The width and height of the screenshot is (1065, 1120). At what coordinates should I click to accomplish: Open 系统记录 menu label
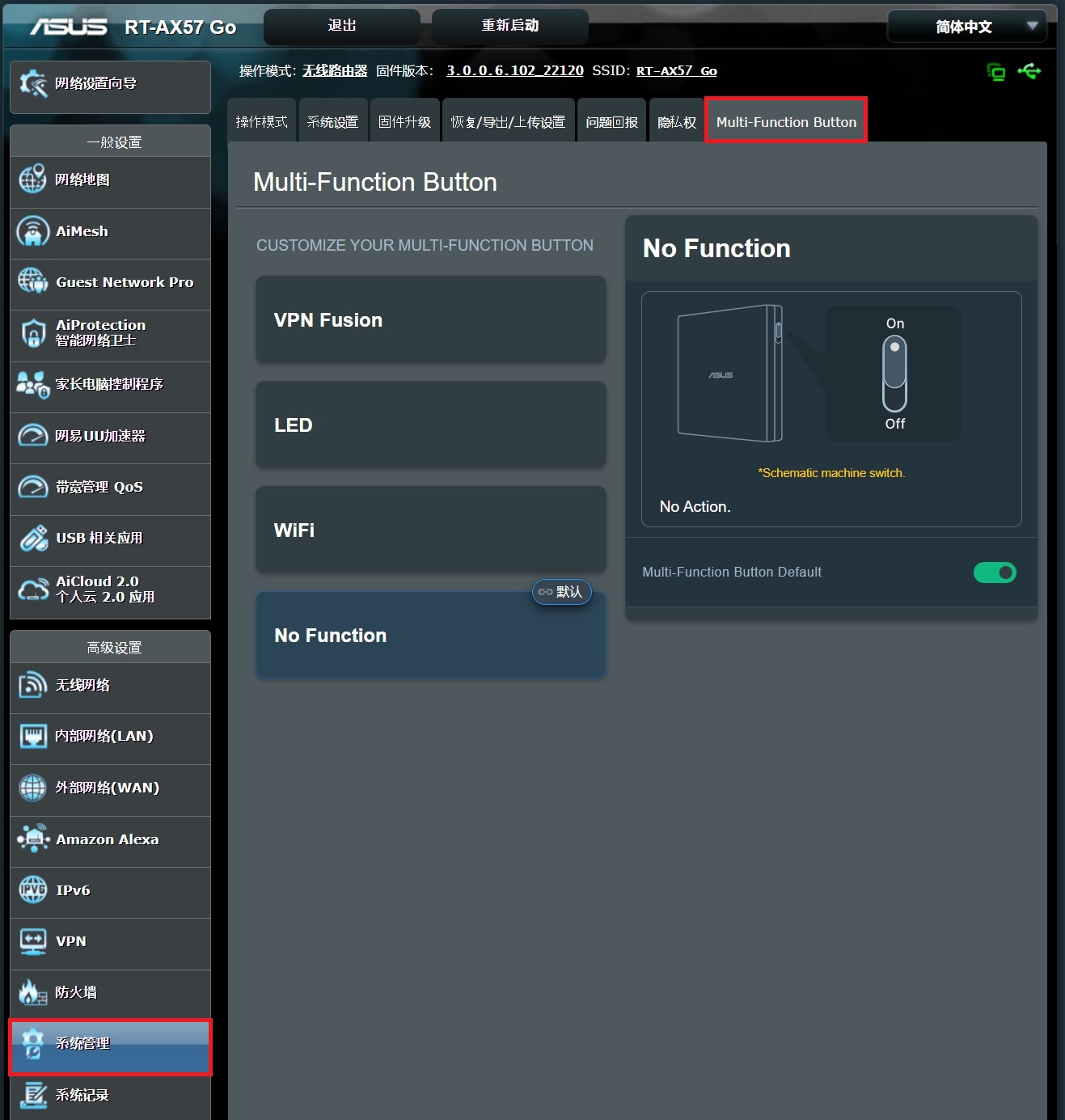(x=82, y=1095)
